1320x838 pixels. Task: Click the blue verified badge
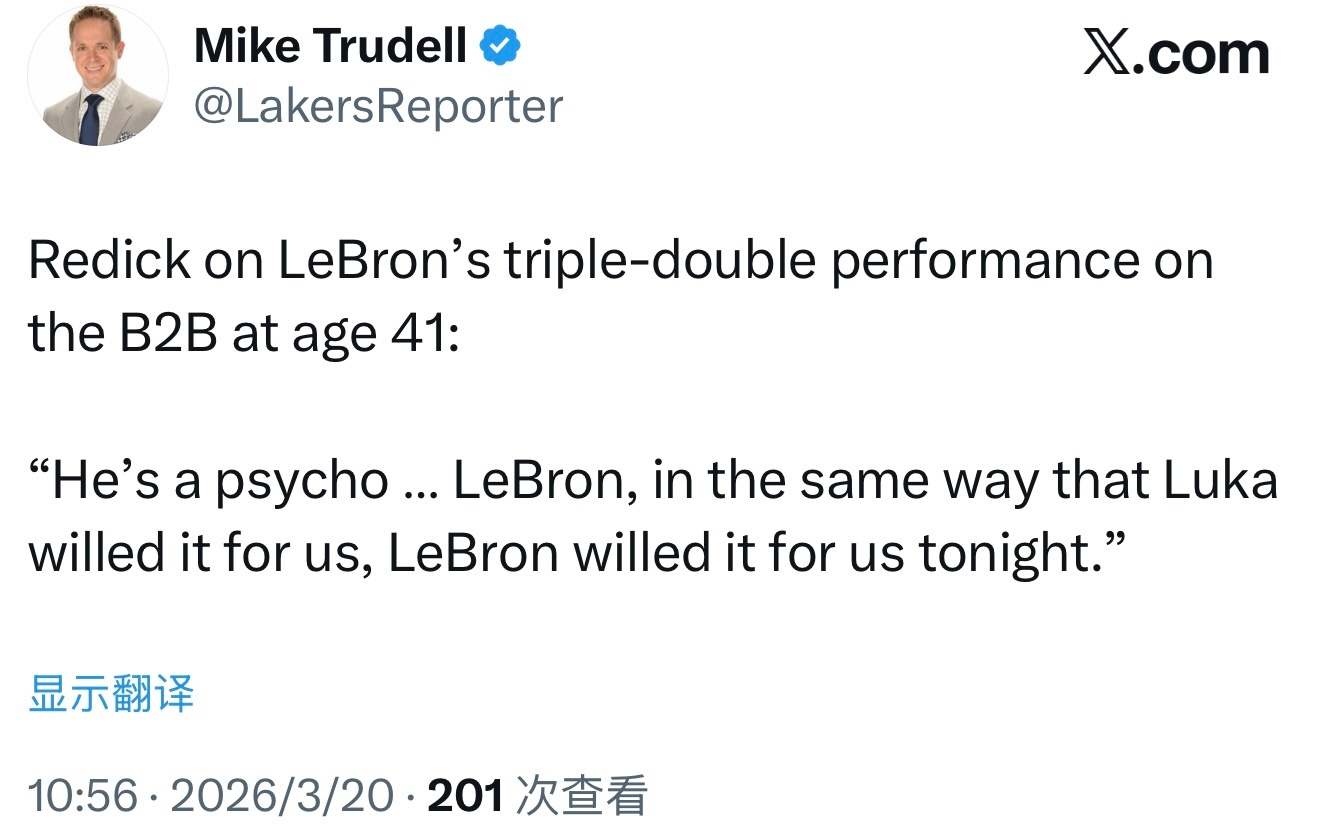click(x=501, y=46)
